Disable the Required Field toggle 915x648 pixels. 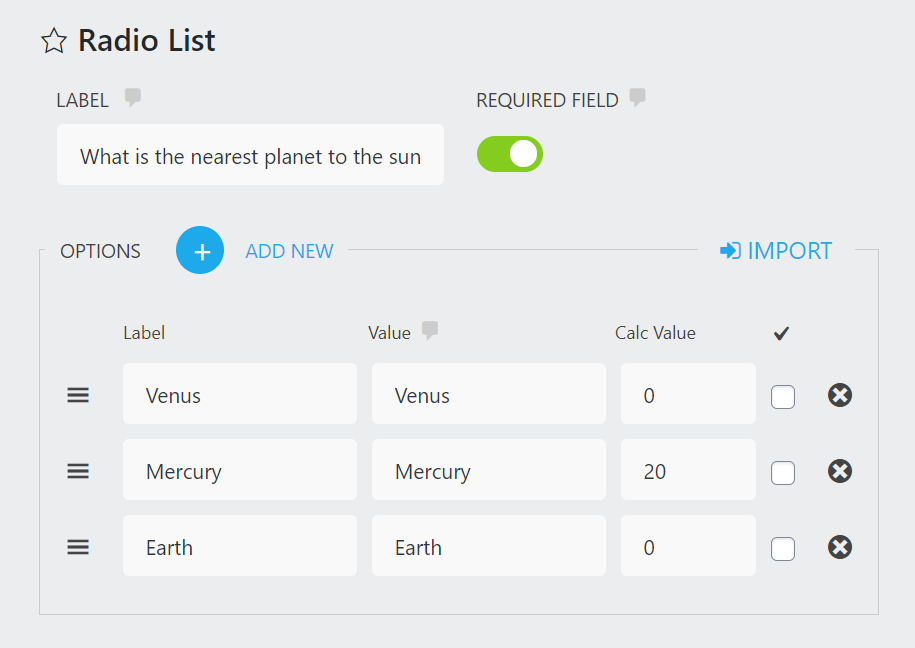[510, 154]
